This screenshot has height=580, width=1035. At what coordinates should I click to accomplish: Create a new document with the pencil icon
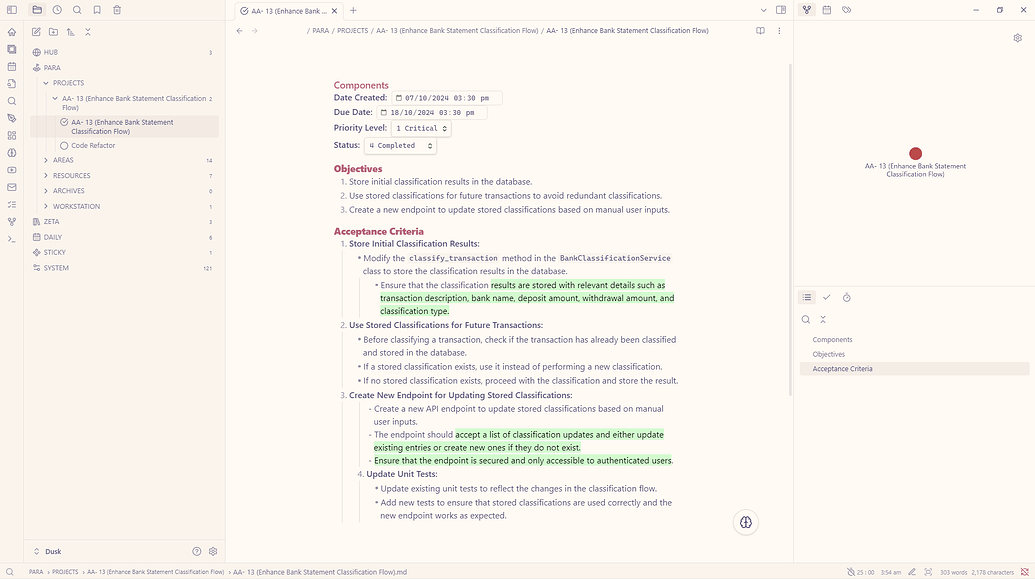[x=35, y=31]
